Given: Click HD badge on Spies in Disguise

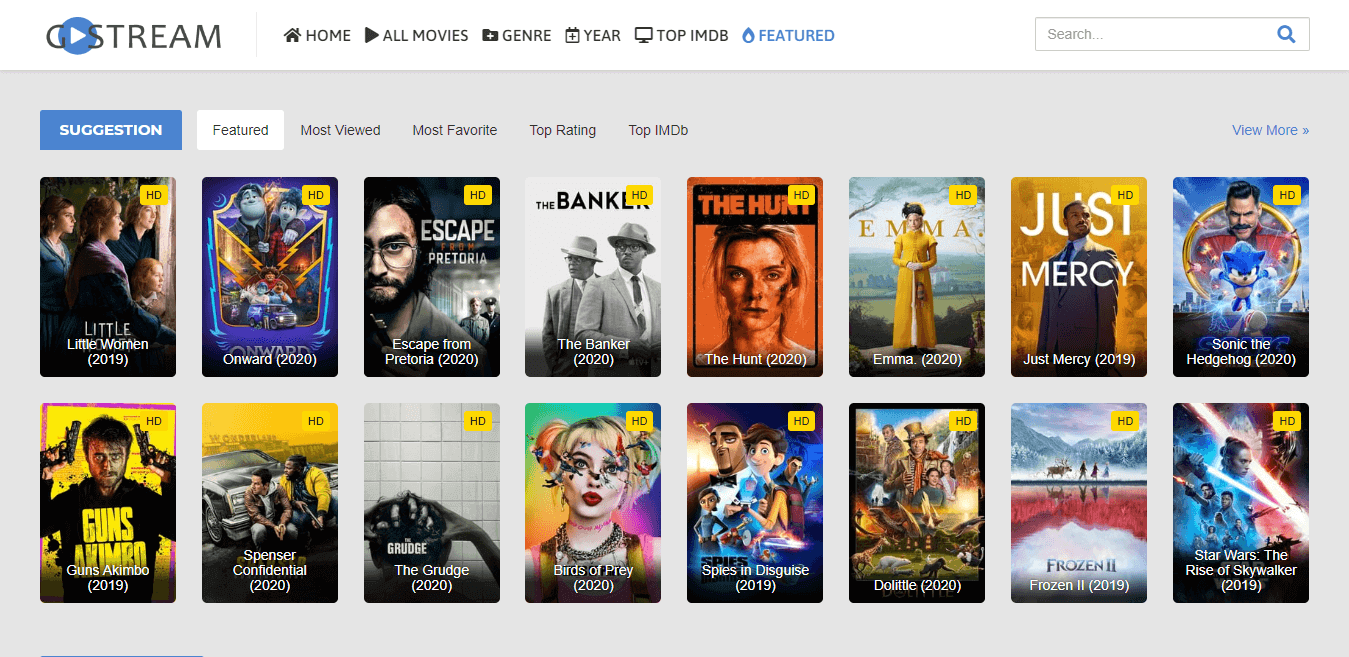Looking at the screenshot, I should [x=802, y=421].
